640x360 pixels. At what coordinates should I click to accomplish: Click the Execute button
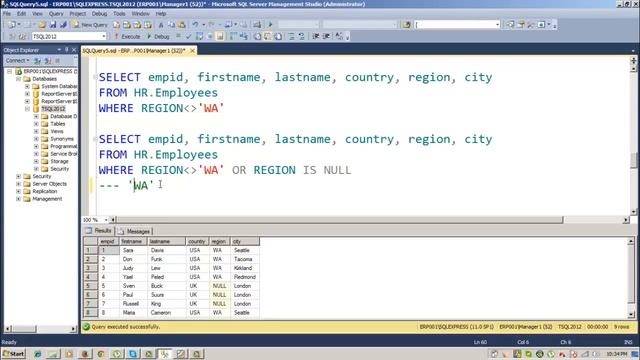127,36
